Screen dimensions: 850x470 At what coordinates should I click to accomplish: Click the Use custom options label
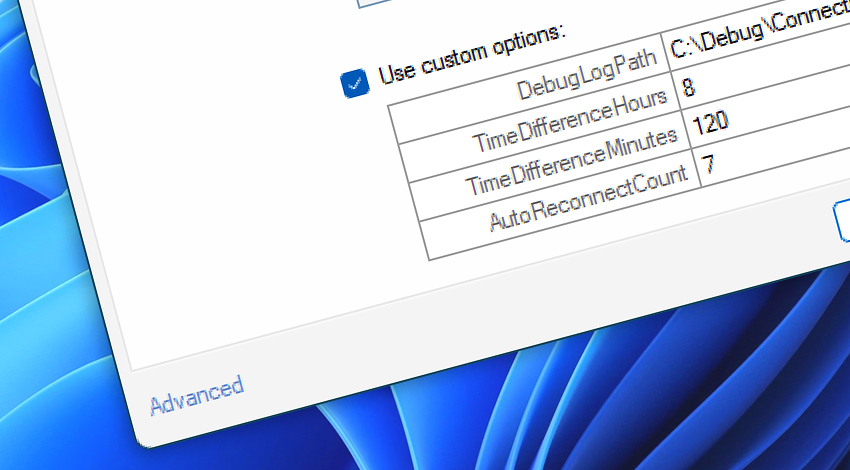click(471, 53)
